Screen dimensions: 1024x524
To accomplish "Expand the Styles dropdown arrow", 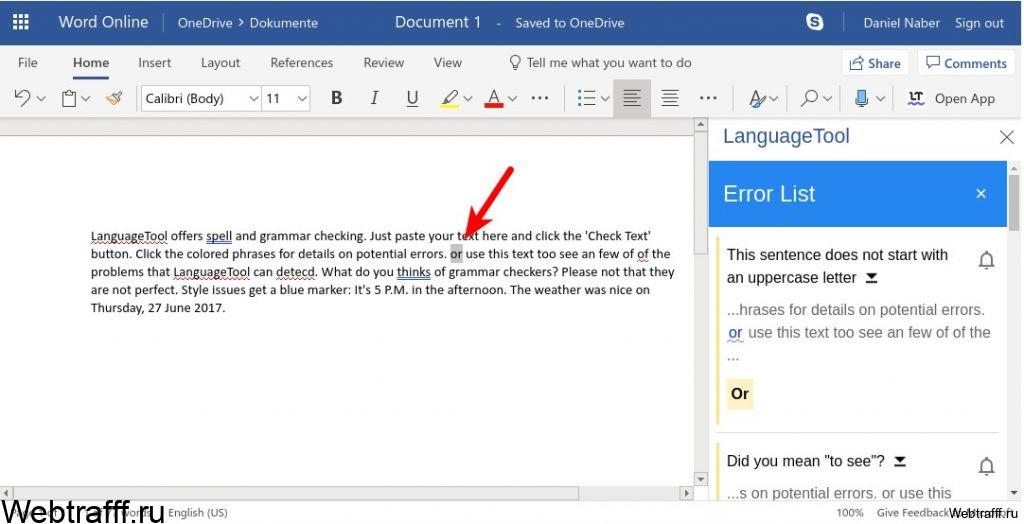I will click(774, 99).
